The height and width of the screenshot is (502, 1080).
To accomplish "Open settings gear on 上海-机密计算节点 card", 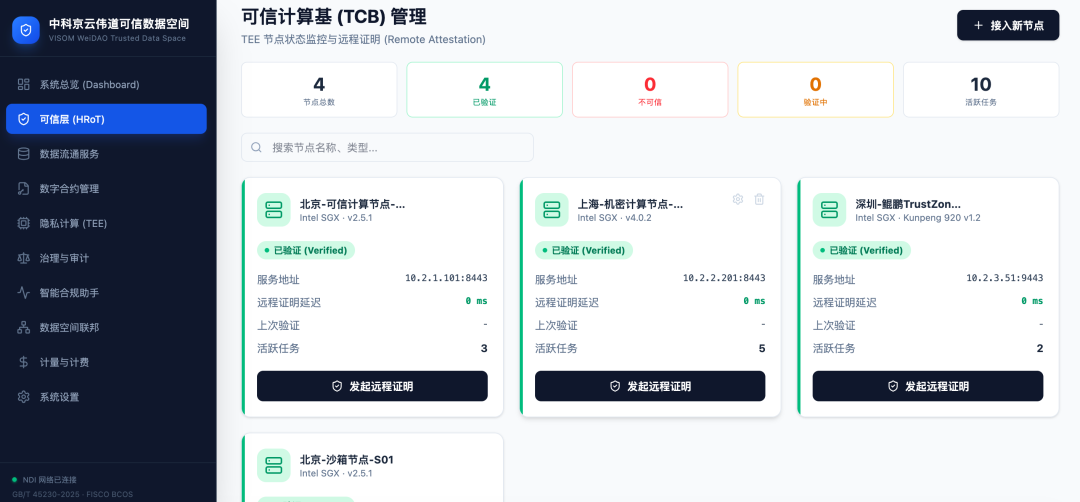I will click(738, 199).
